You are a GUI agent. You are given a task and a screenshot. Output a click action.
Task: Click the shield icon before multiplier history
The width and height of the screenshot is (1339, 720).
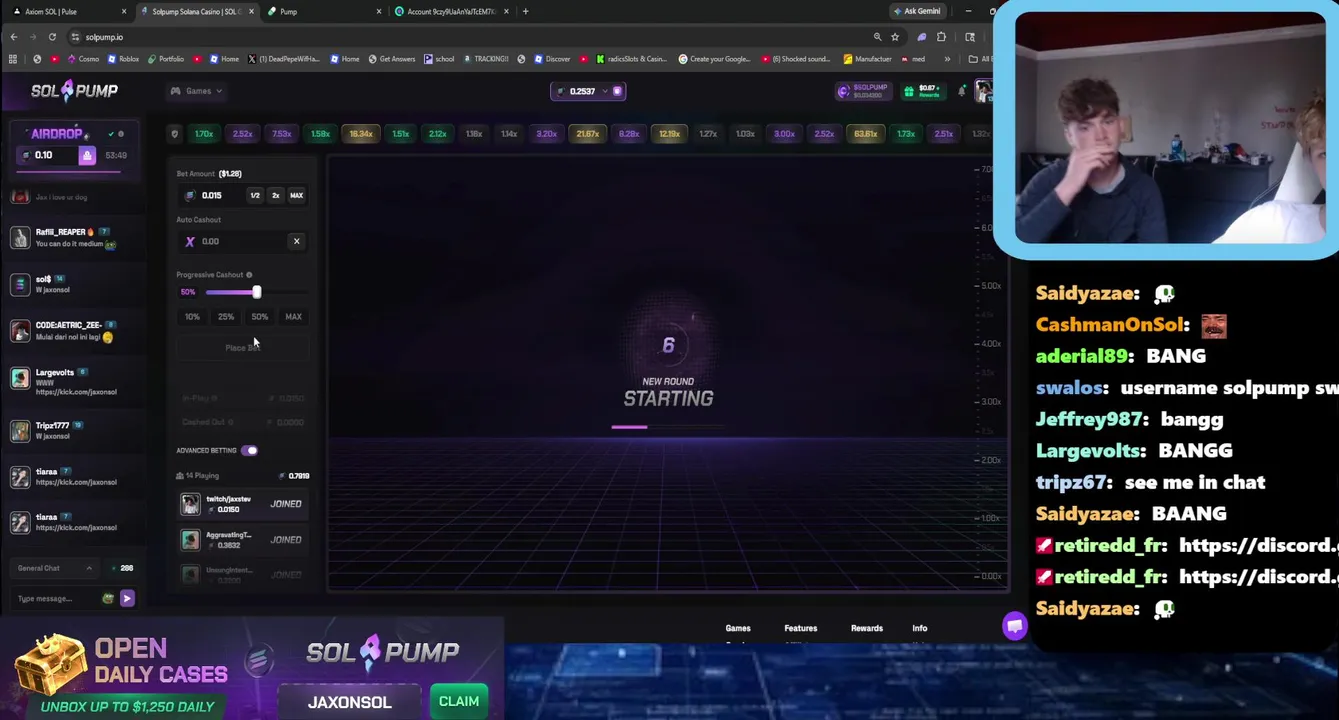[x=174, y=134]
